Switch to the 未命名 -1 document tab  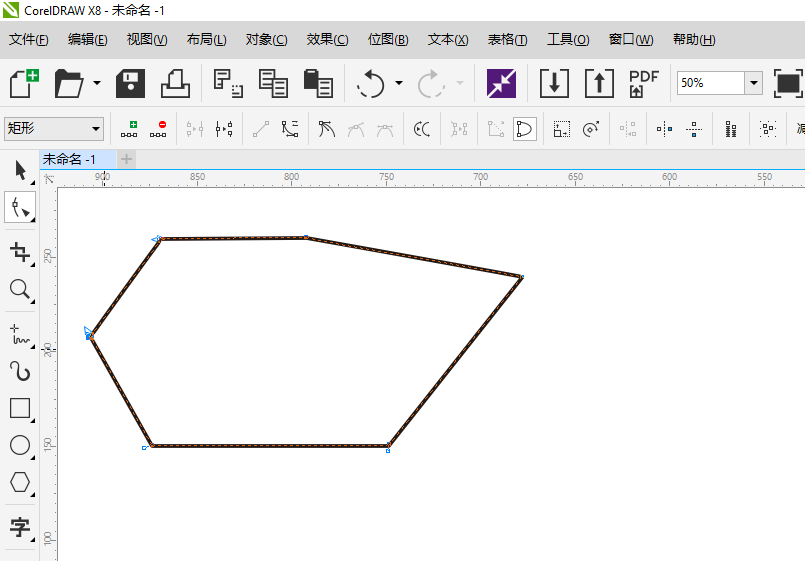(x=70, y=159)
